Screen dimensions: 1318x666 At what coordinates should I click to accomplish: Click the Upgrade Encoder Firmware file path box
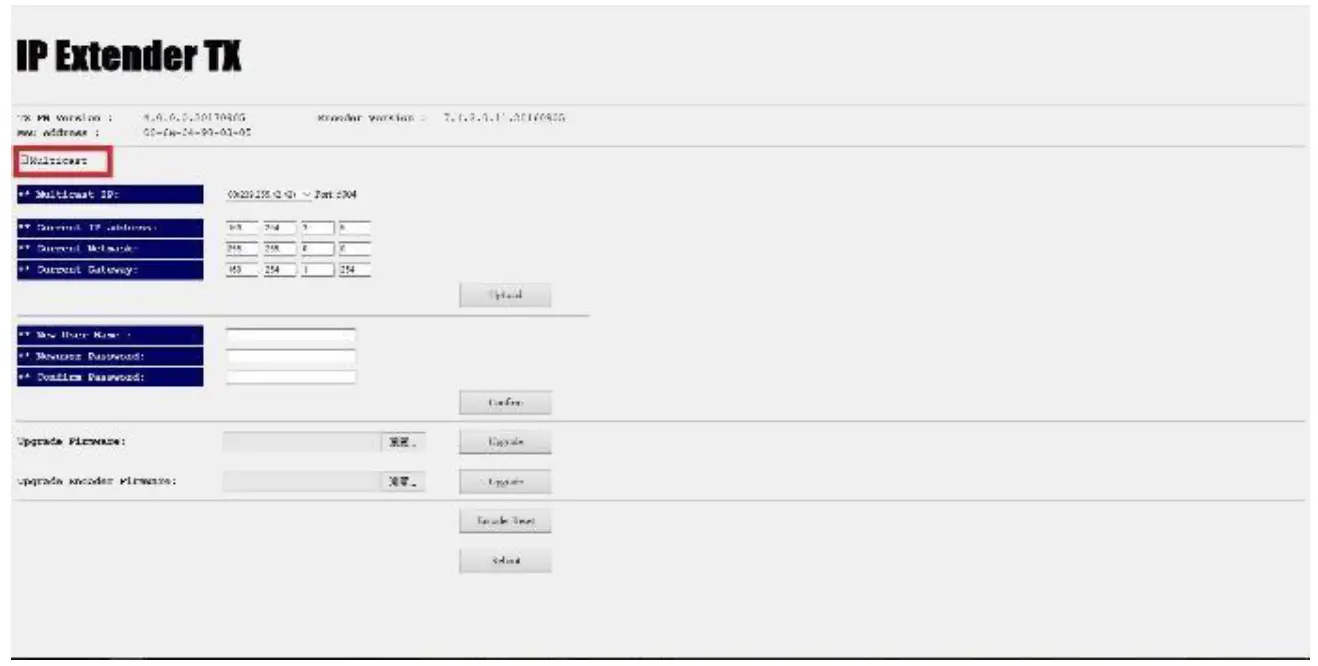click(x=301, y=482)
